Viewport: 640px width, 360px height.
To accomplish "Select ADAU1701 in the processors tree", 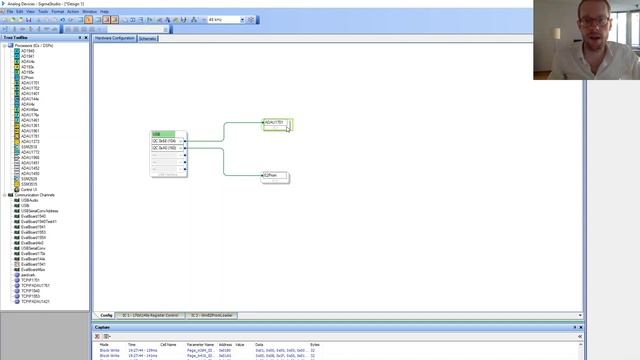I will (30, 83).
